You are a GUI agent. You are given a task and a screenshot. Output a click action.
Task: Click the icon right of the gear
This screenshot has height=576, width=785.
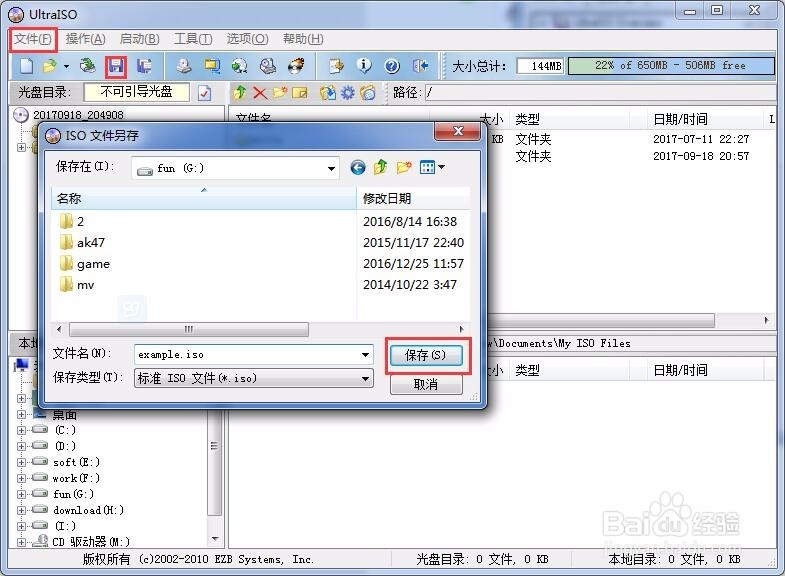[x=367, y=93]
